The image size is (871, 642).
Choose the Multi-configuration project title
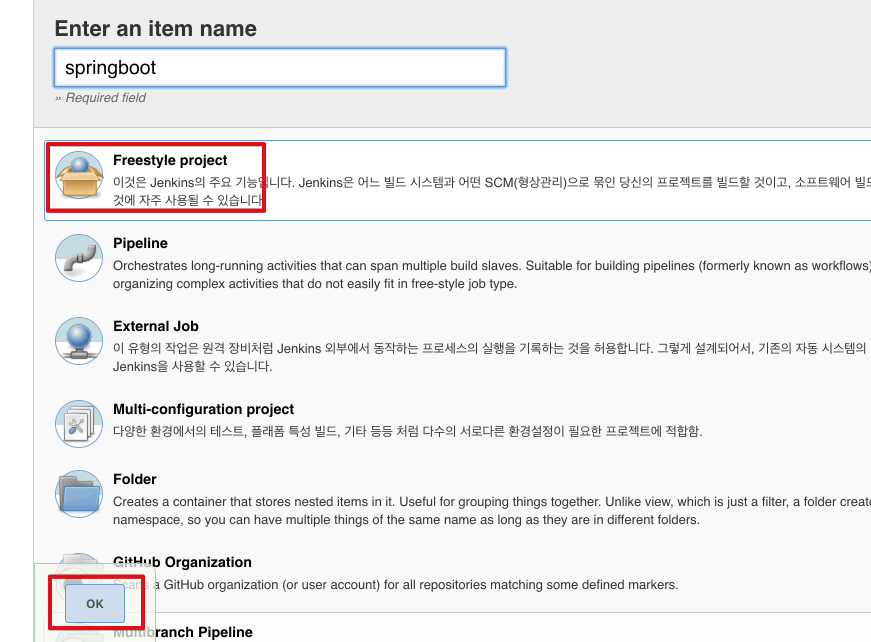(203, 409)
